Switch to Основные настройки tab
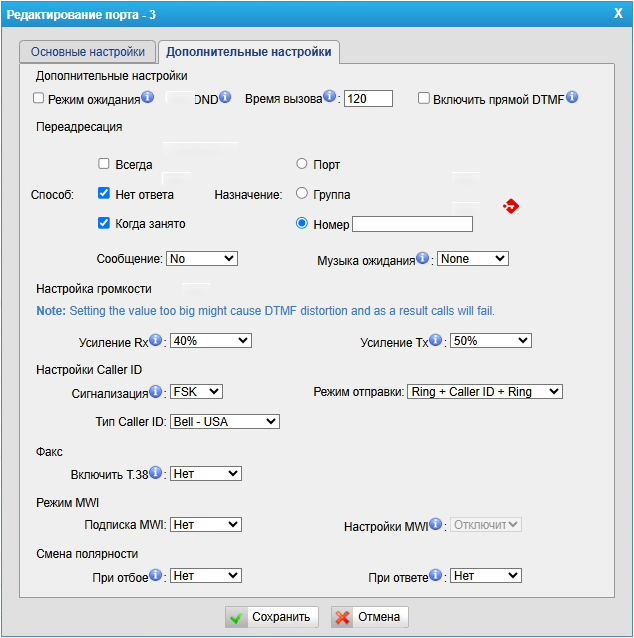Viewport: 634px width, 638px height. tap(87, 52)
